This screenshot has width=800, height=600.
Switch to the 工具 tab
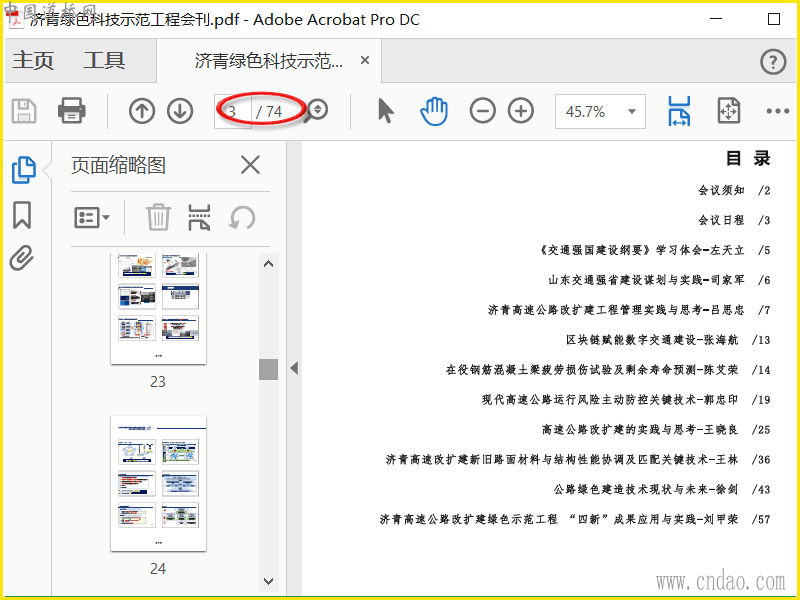104,60
